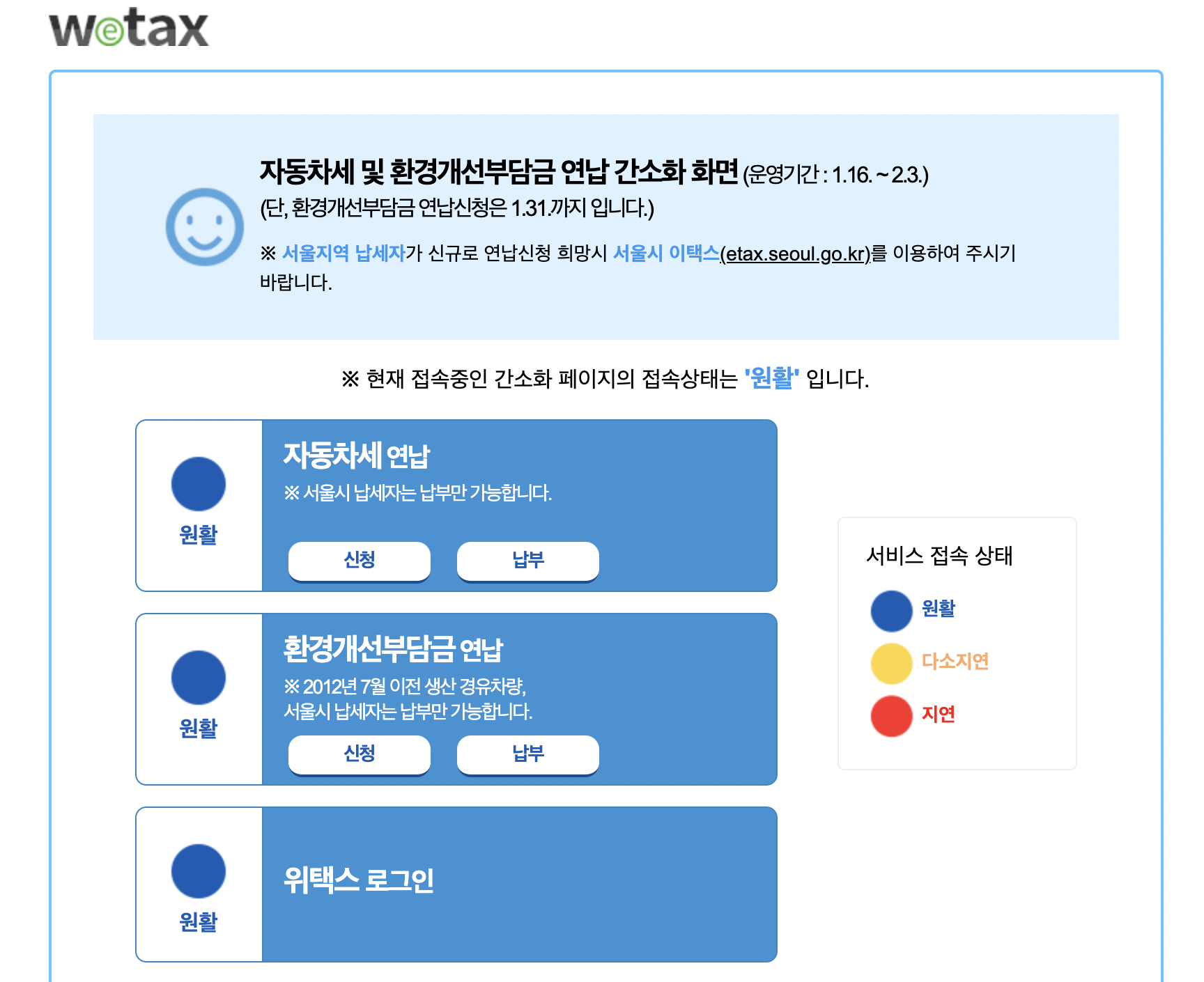Click the 2012년 7월 이전 생산 경유차량 note
Screen dimensions: 1204x982
point(405,687)
